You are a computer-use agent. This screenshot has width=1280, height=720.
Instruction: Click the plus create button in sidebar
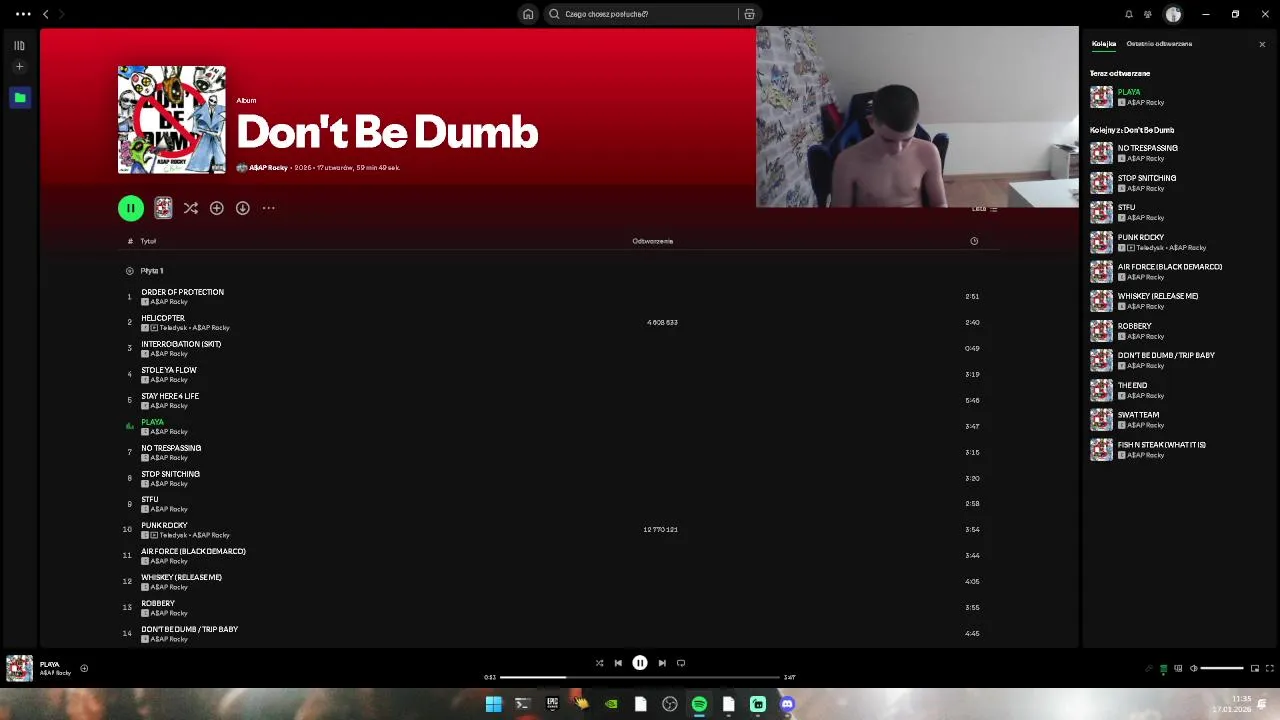click(x=19, y=66)
